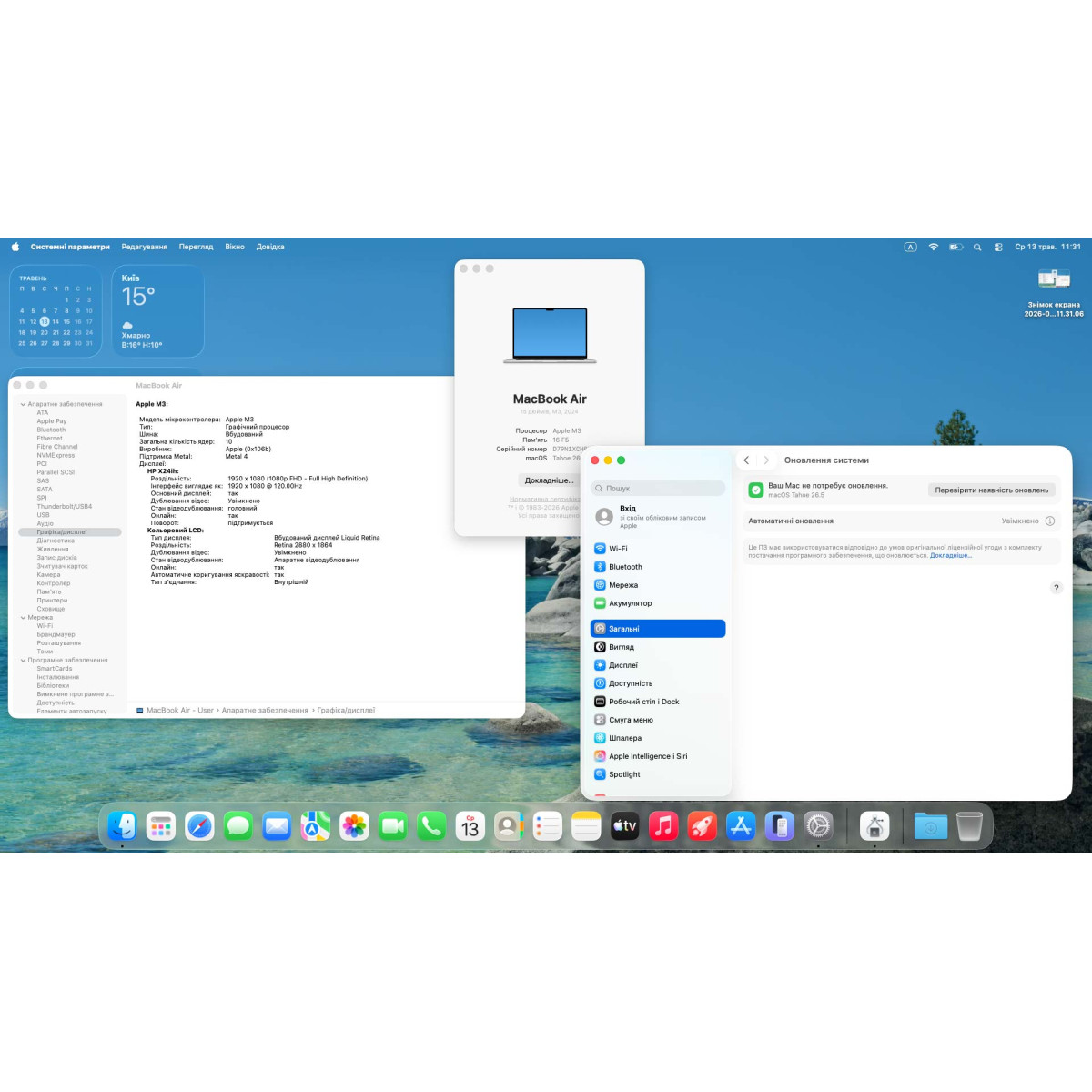This screenshot has width=1092, height=1092.
Task: Collapse Програмне забезпечення tree section
Action: tap(23, 661)
